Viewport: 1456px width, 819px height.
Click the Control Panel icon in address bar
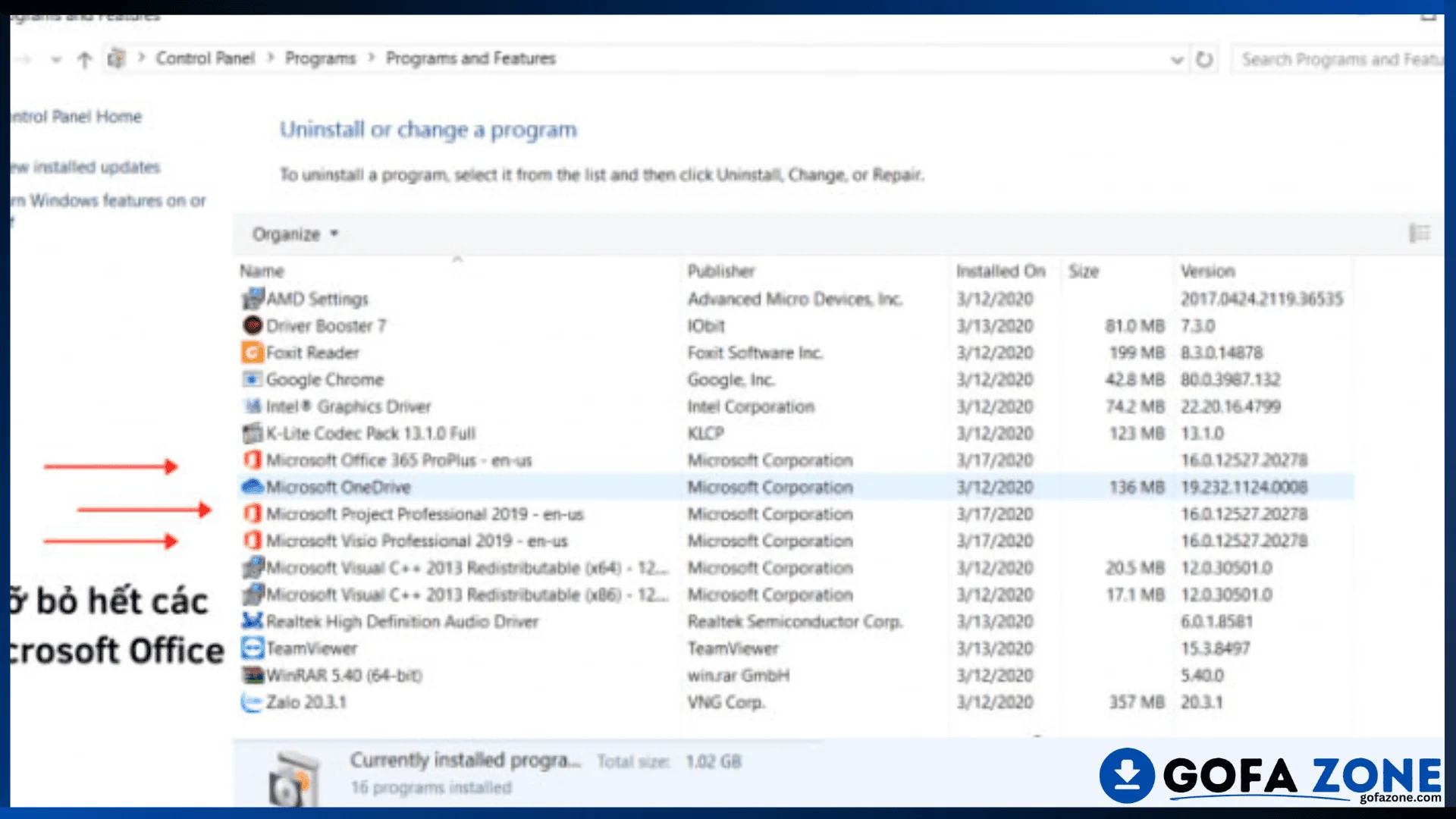pyautogui.click(x=116, y=58)
